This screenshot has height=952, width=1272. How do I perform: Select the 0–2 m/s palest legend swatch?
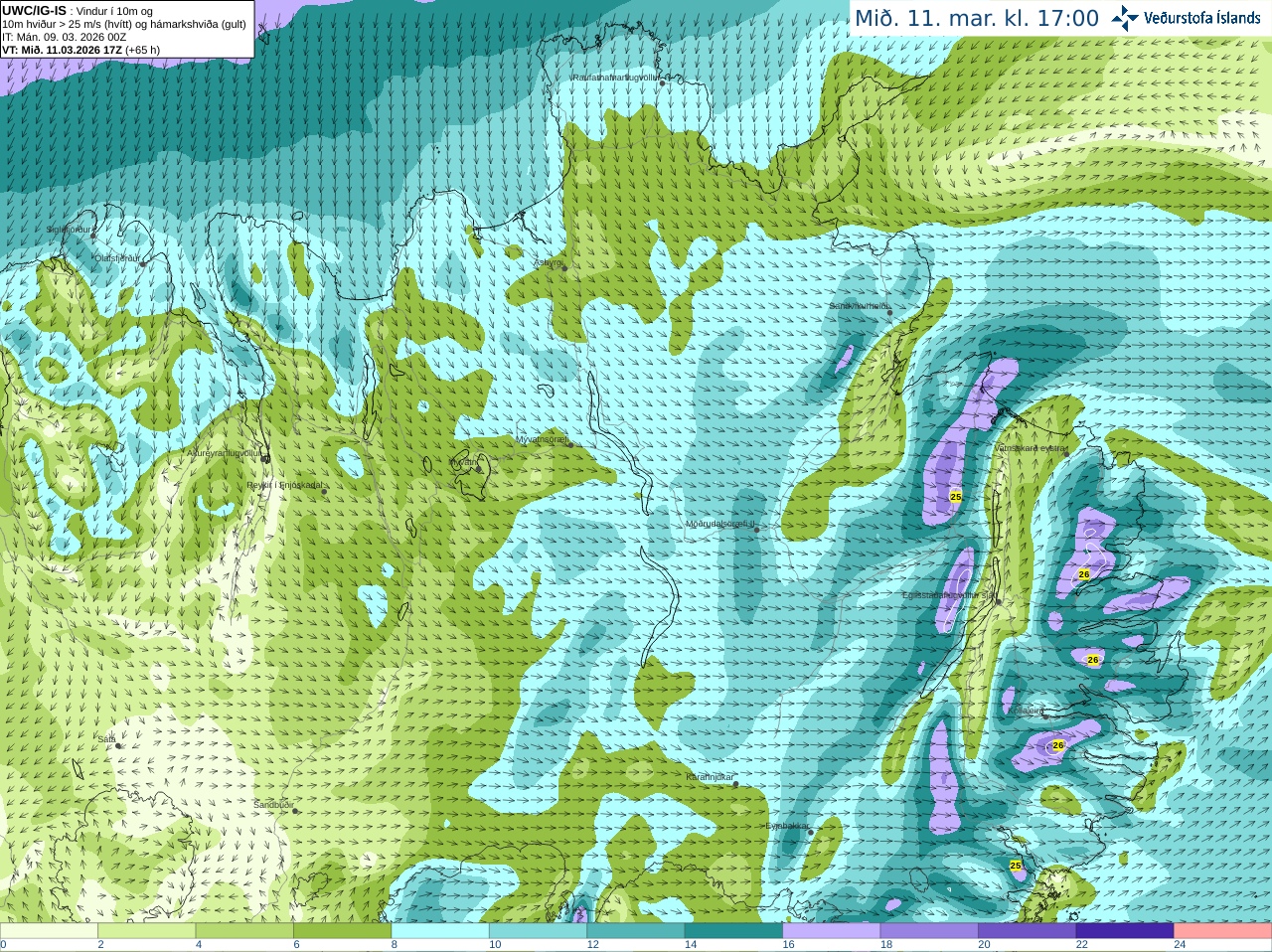(49, 931)
